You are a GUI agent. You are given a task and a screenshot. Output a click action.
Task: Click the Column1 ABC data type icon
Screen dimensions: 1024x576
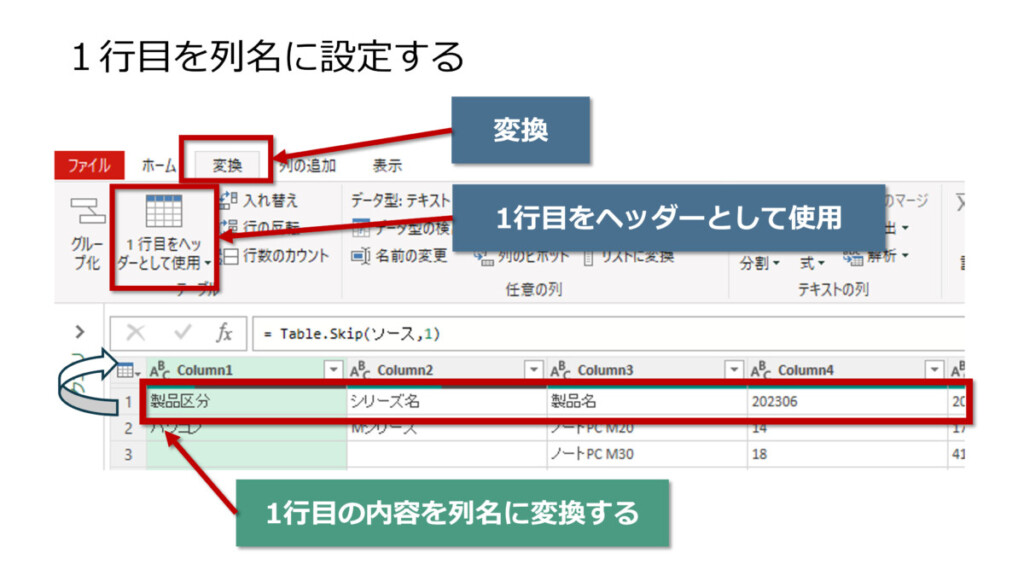point(160,370)
